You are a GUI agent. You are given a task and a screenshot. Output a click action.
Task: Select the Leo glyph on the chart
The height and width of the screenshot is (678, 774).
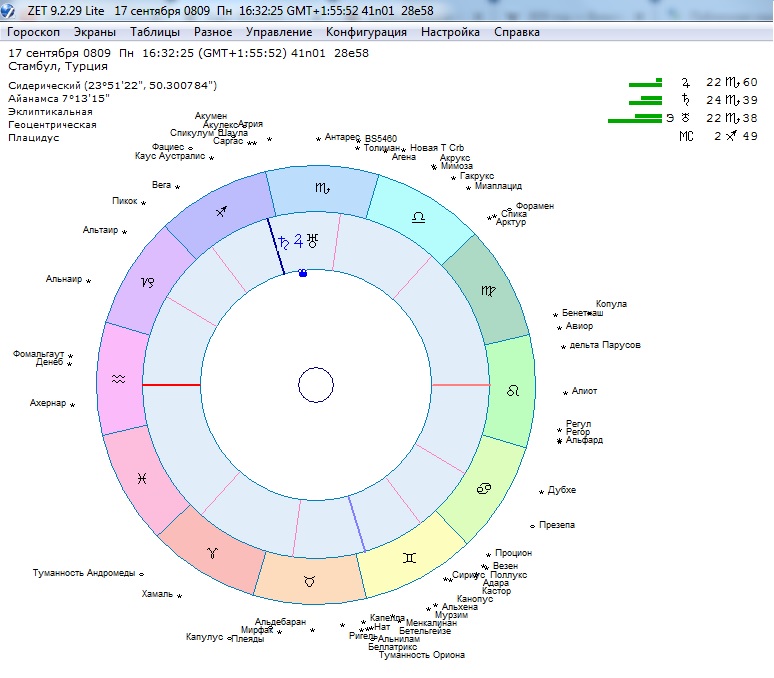(512, 389)
